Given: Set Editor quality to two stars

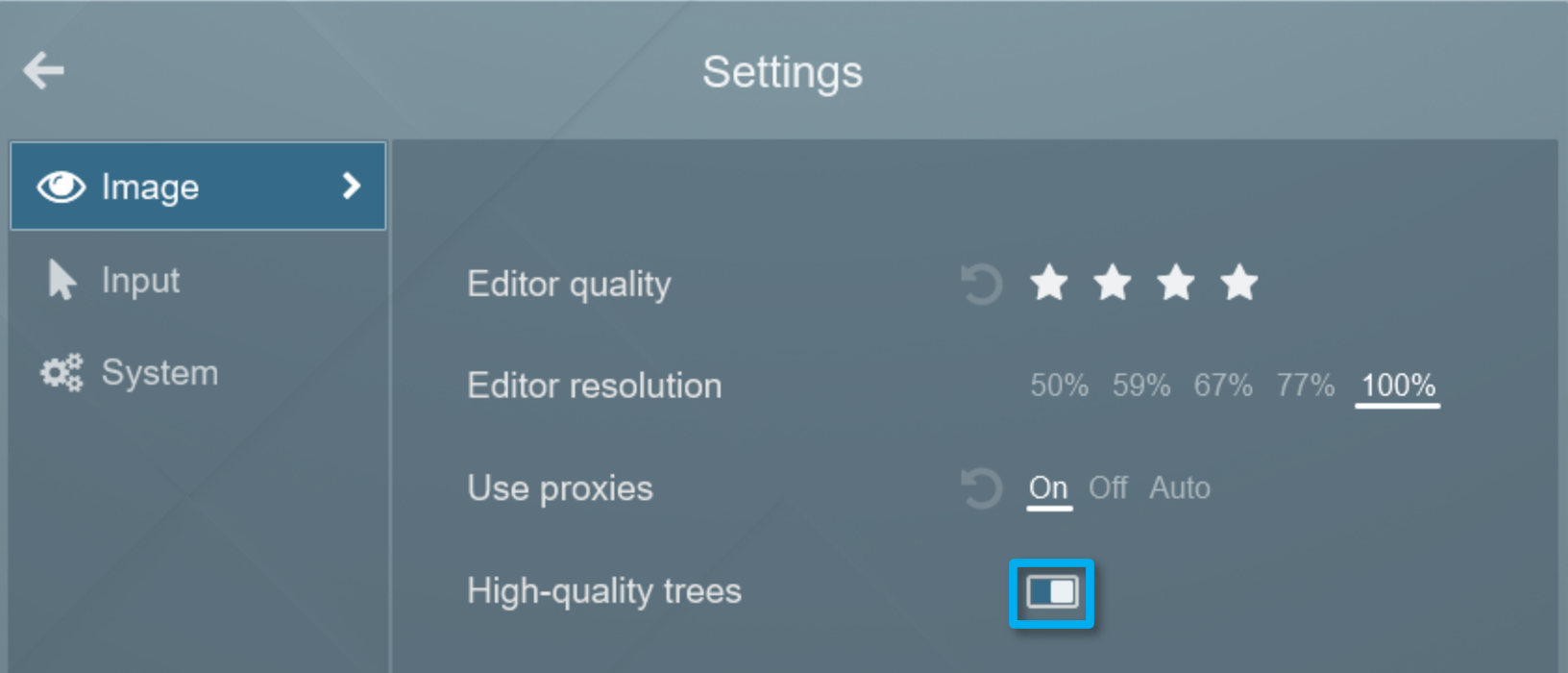Looking at the screenshot, I should pos(1112,283).
